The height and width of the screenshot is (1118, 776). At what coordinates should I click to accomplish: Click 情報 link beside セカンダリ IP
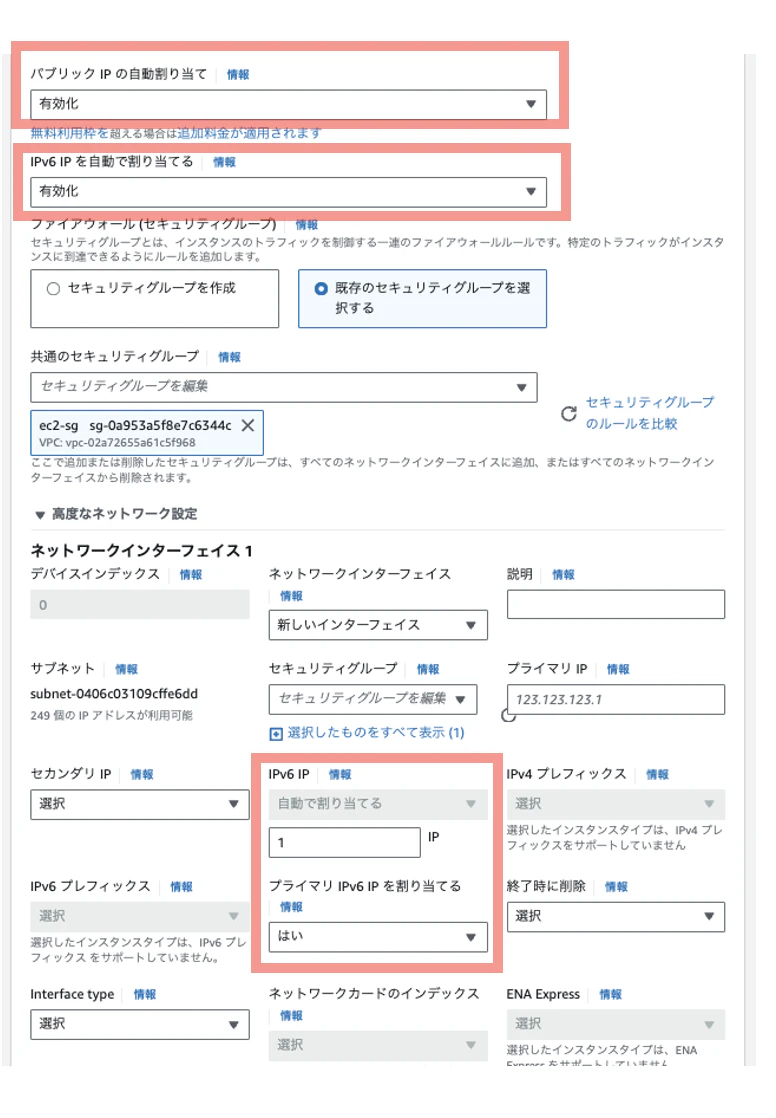click(x=143, y=775)
